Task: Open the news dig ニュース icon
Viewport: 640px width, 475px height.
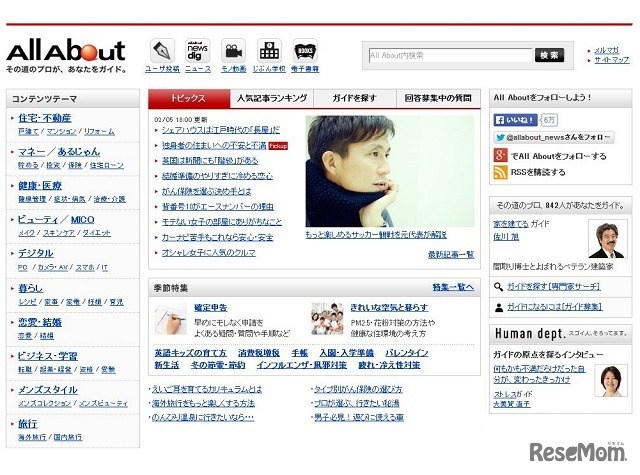Action: (x=198, y=51)
